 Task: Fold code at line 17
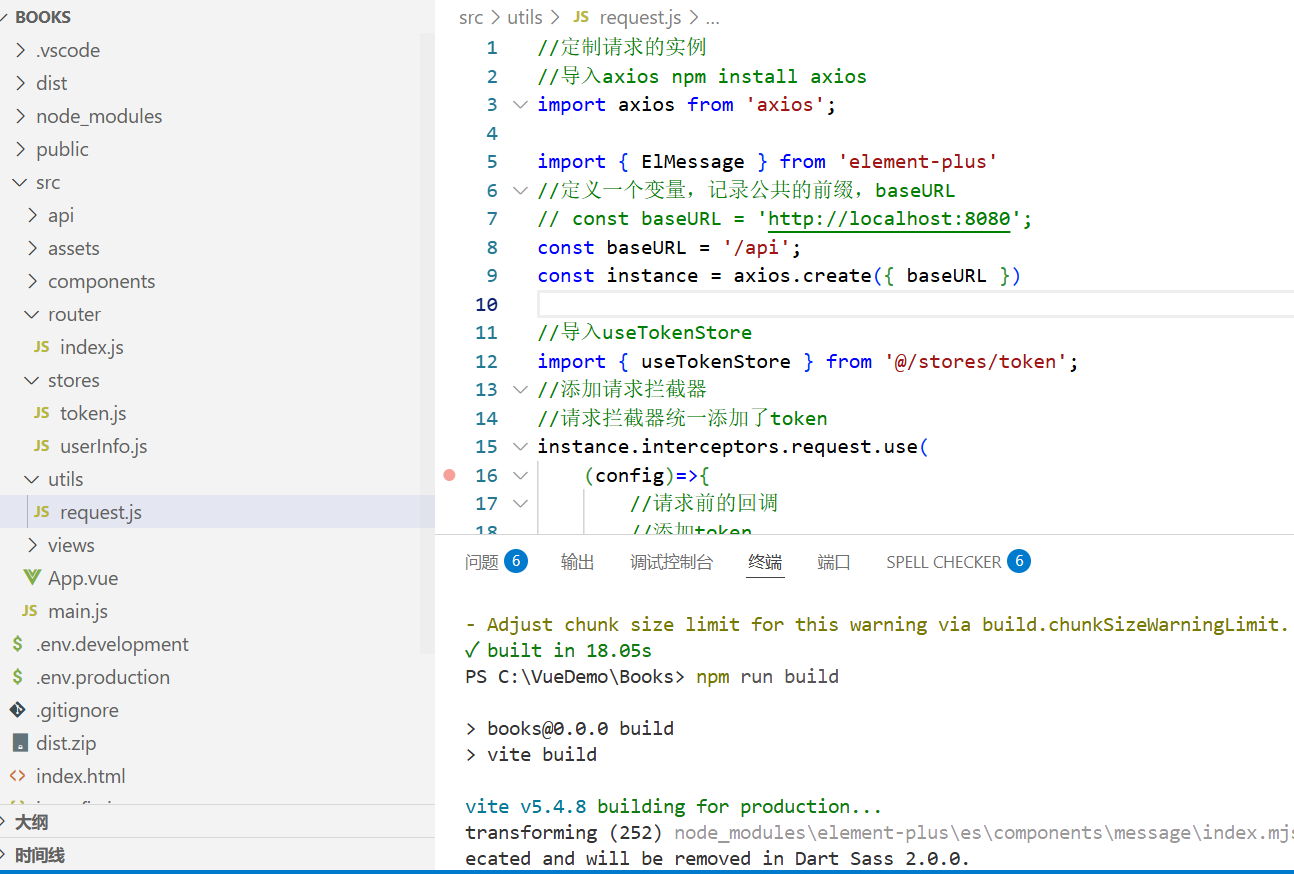(520, 503)
